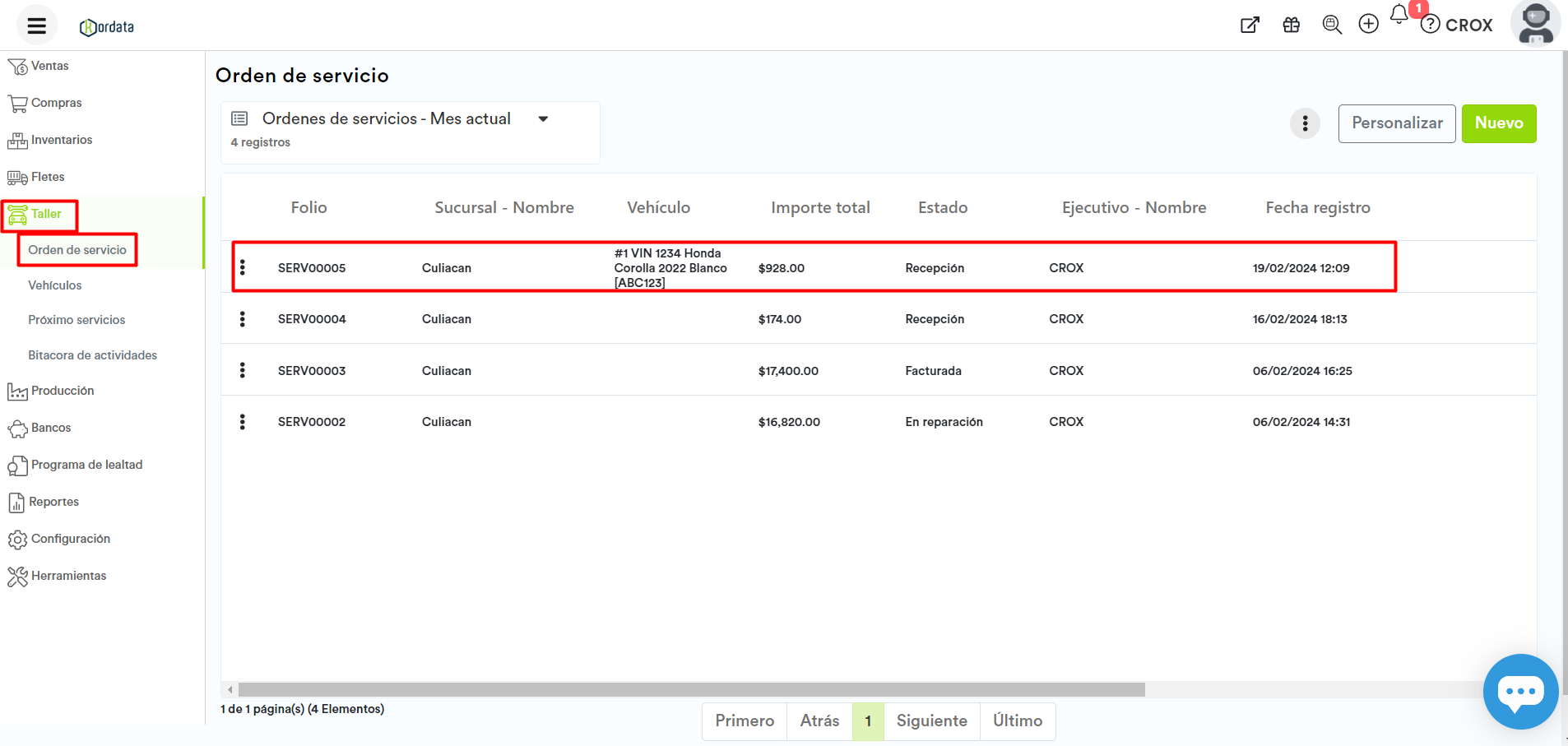Open the user avatar profile
Viewport: 1568px width, 746px height.
[x=1535, y=24]
